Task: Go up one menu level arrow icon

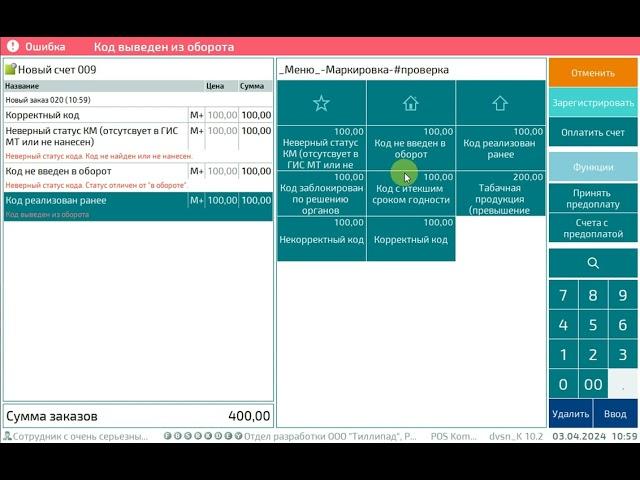Action: (500, 103)
